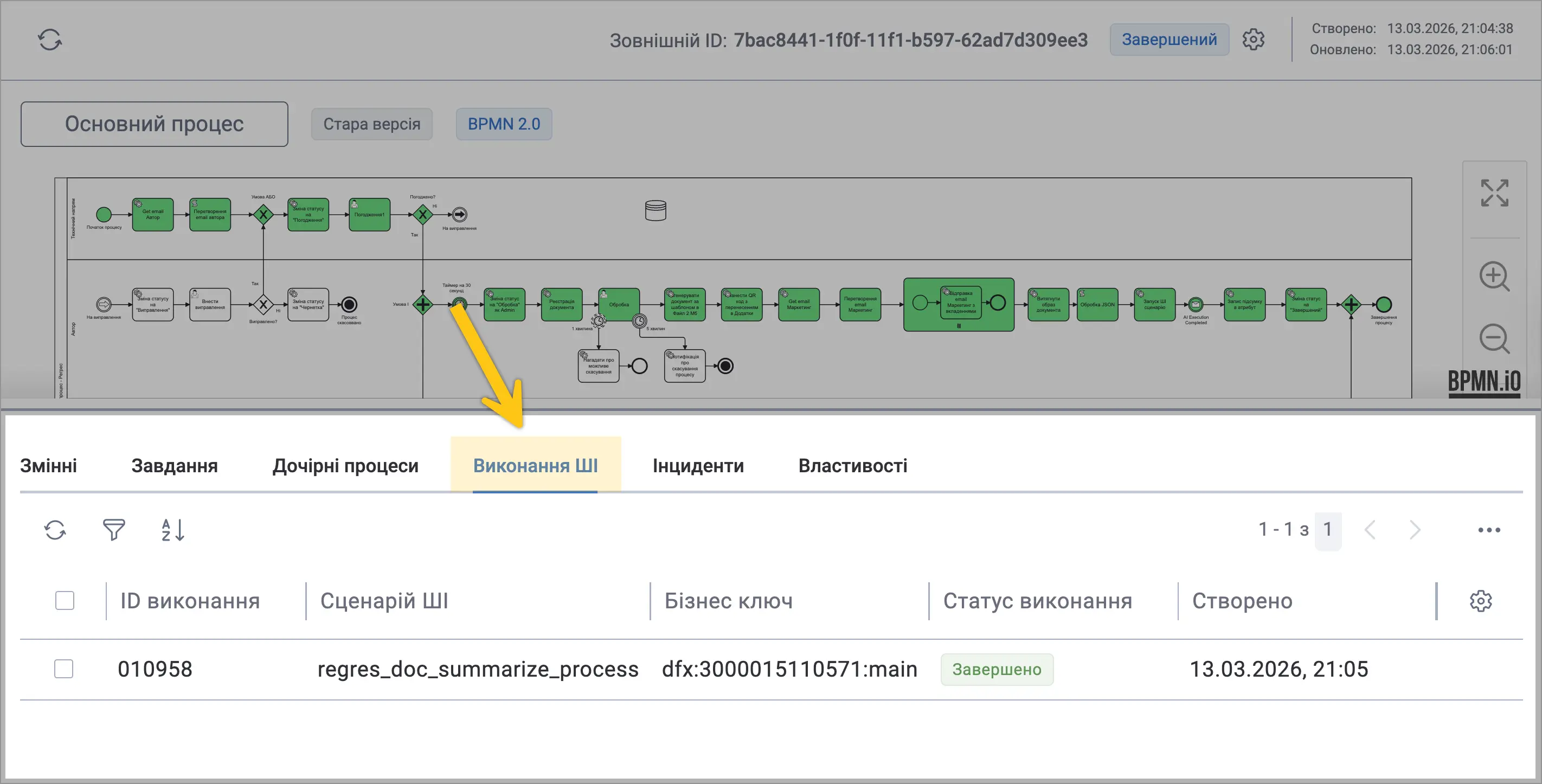Click scenario 'regres_doc_summarize_process'

point(478,669)
